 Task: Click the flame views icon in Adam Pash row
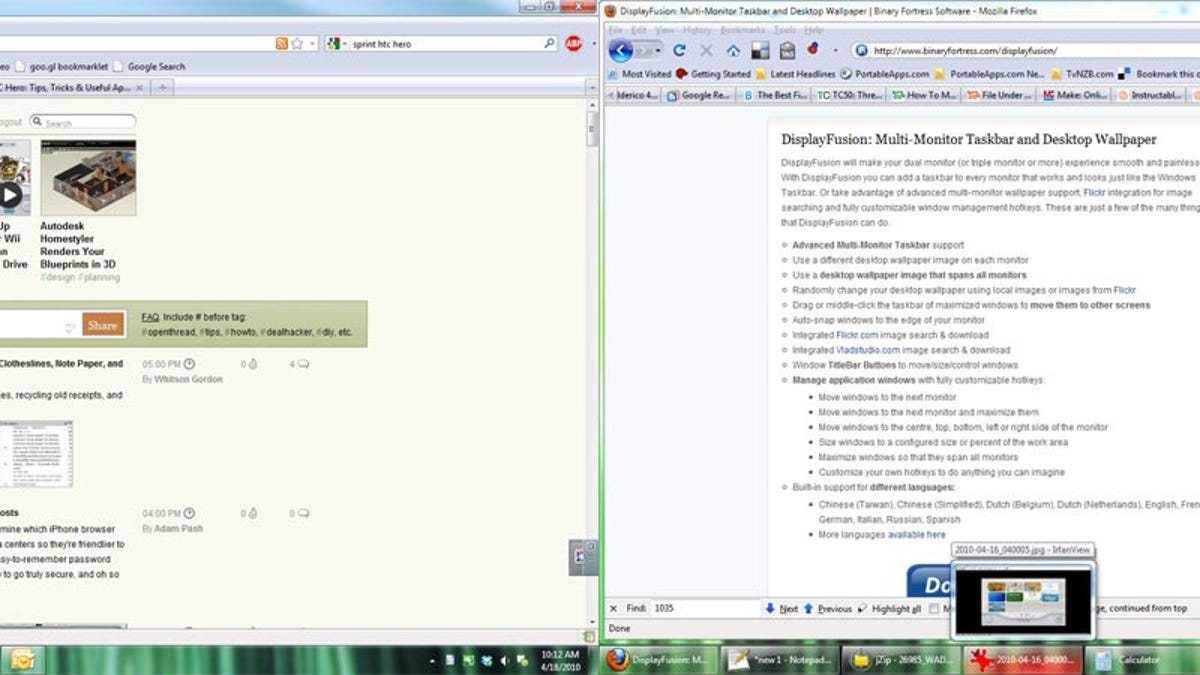[x=252, y=513]
